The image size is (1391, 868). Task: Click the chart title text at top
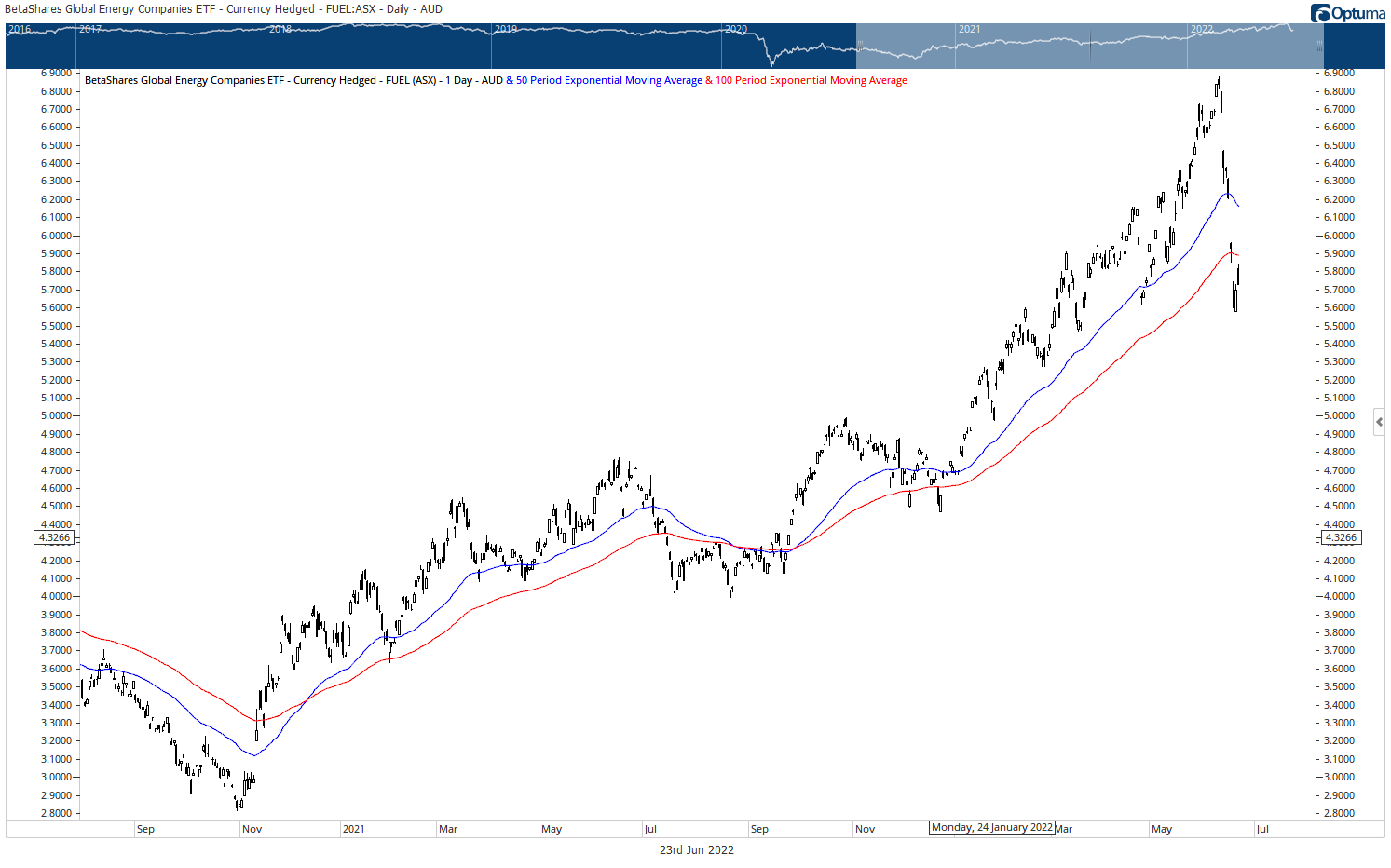[x=224, y=9]
